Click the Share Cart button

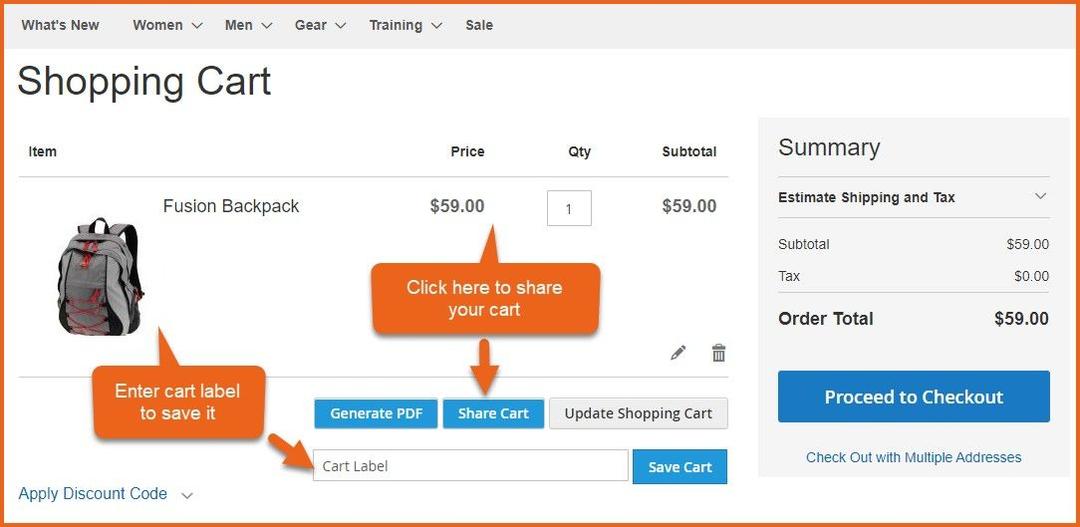pos(493,414)
